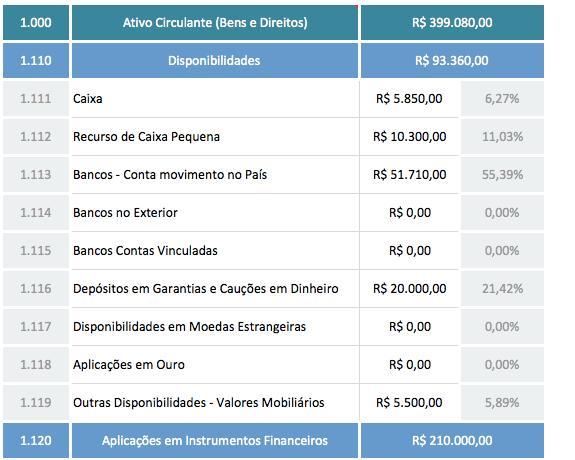Click the R$ 20.000,00 value cell
The image size is (575, 460).
(409, 289)
